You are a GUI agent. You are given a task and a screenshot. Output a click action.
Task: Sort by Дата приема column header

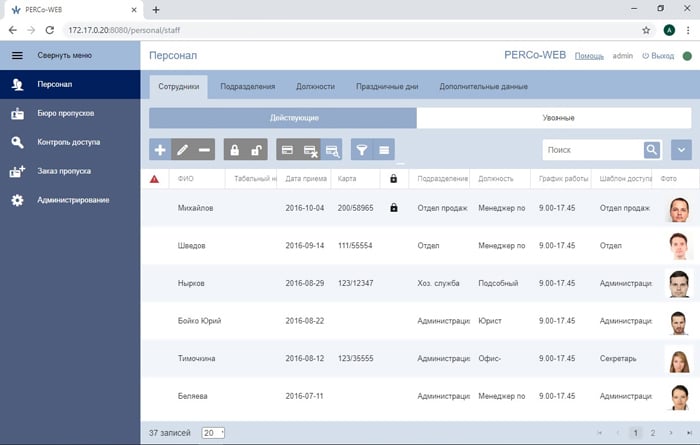[306, 179]
